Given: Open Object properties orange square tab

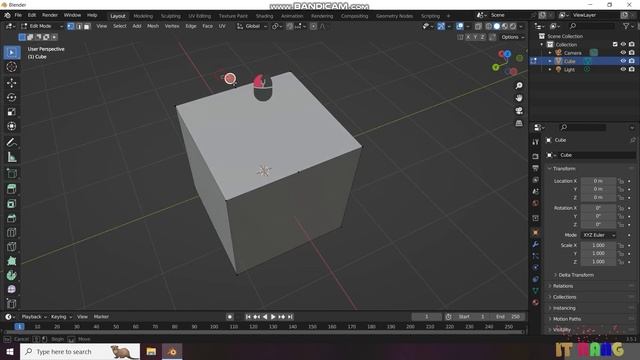Looking at the screenshot, I should [x=536, y=232].
